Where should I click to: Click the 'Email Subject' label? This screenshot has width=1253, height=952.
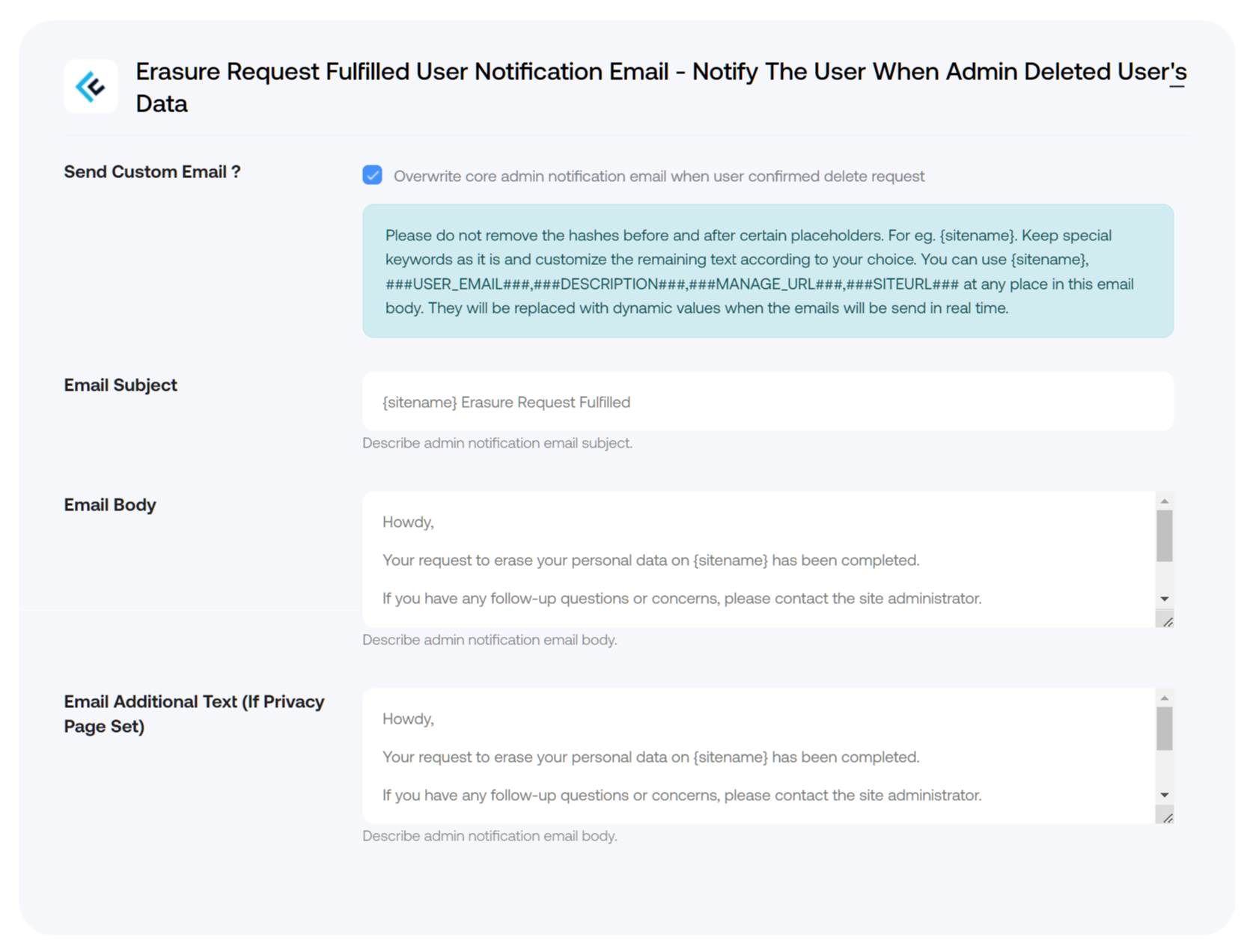[x=121, y=385]
